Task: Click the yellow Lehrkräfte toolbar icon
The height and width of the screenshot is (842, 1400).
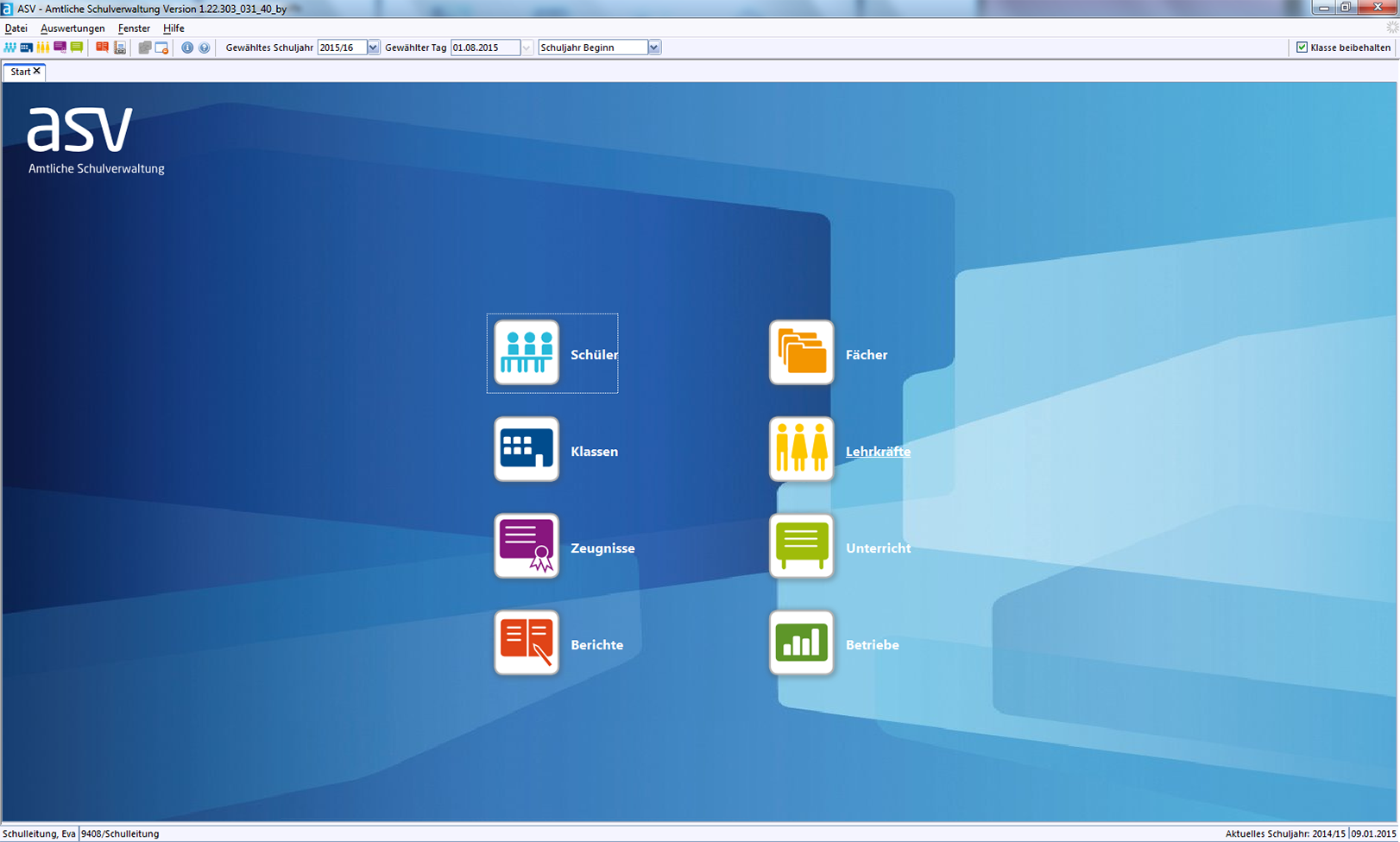Action: click(x=43, y=47)
